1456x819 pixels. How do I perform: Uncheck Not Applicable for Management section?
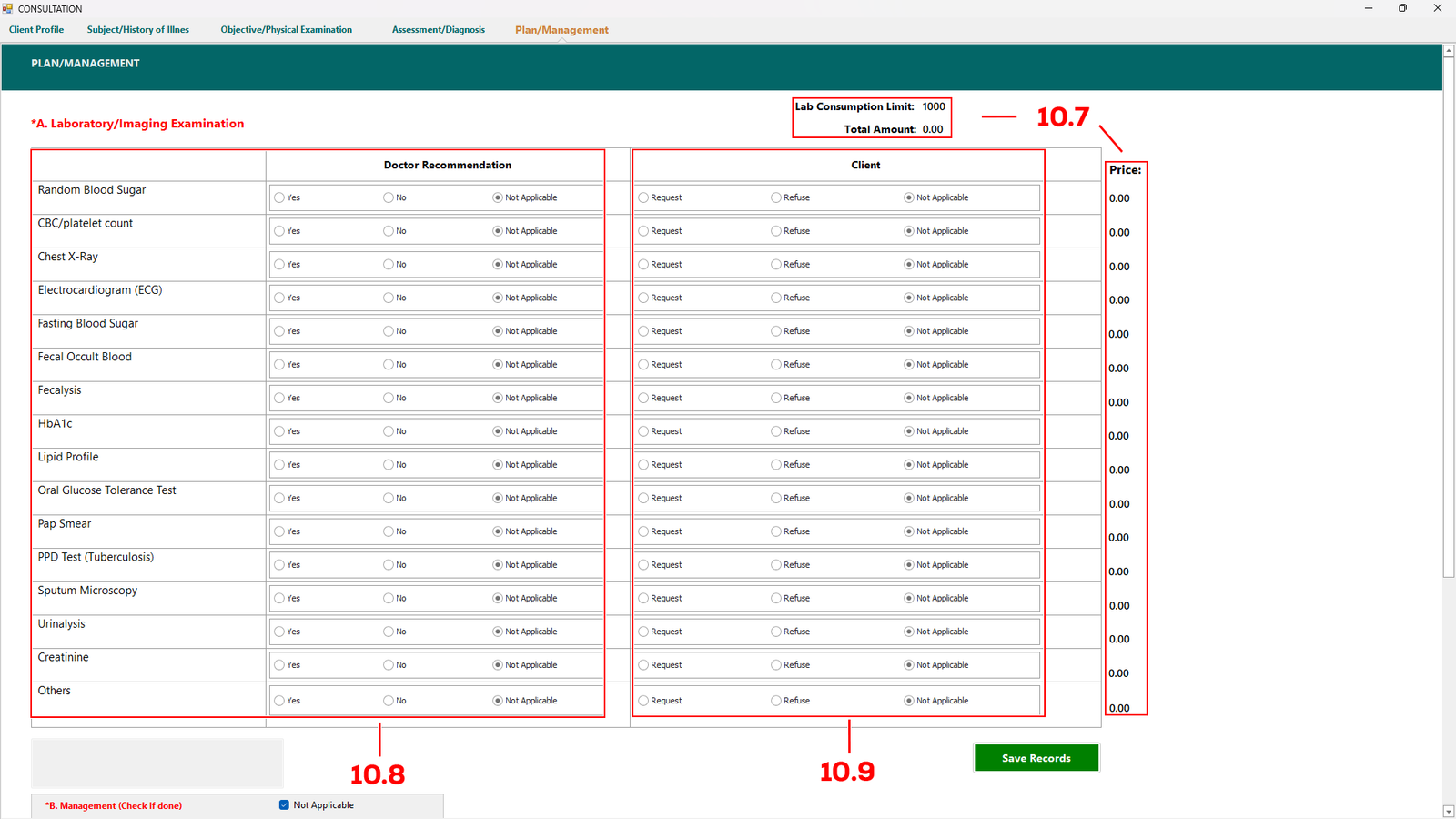coord(285,805)
